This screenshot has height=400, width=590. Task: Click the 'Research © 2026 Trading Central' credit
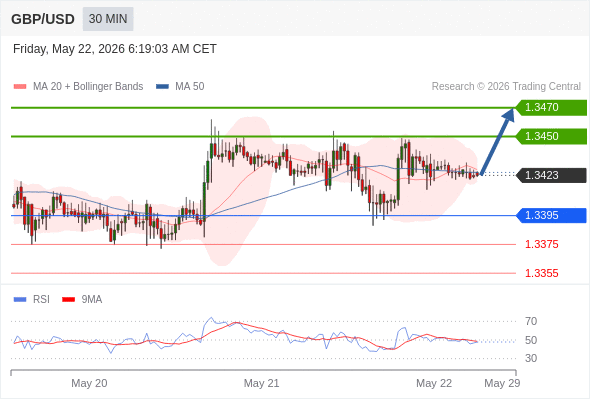pyautogui.click(x=506, y=87)
